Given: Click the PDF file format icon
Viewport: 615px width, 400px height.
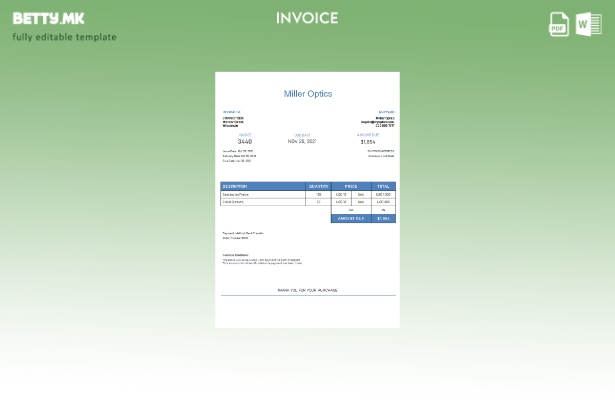Looking at the screenshot, I should (559, 25).
